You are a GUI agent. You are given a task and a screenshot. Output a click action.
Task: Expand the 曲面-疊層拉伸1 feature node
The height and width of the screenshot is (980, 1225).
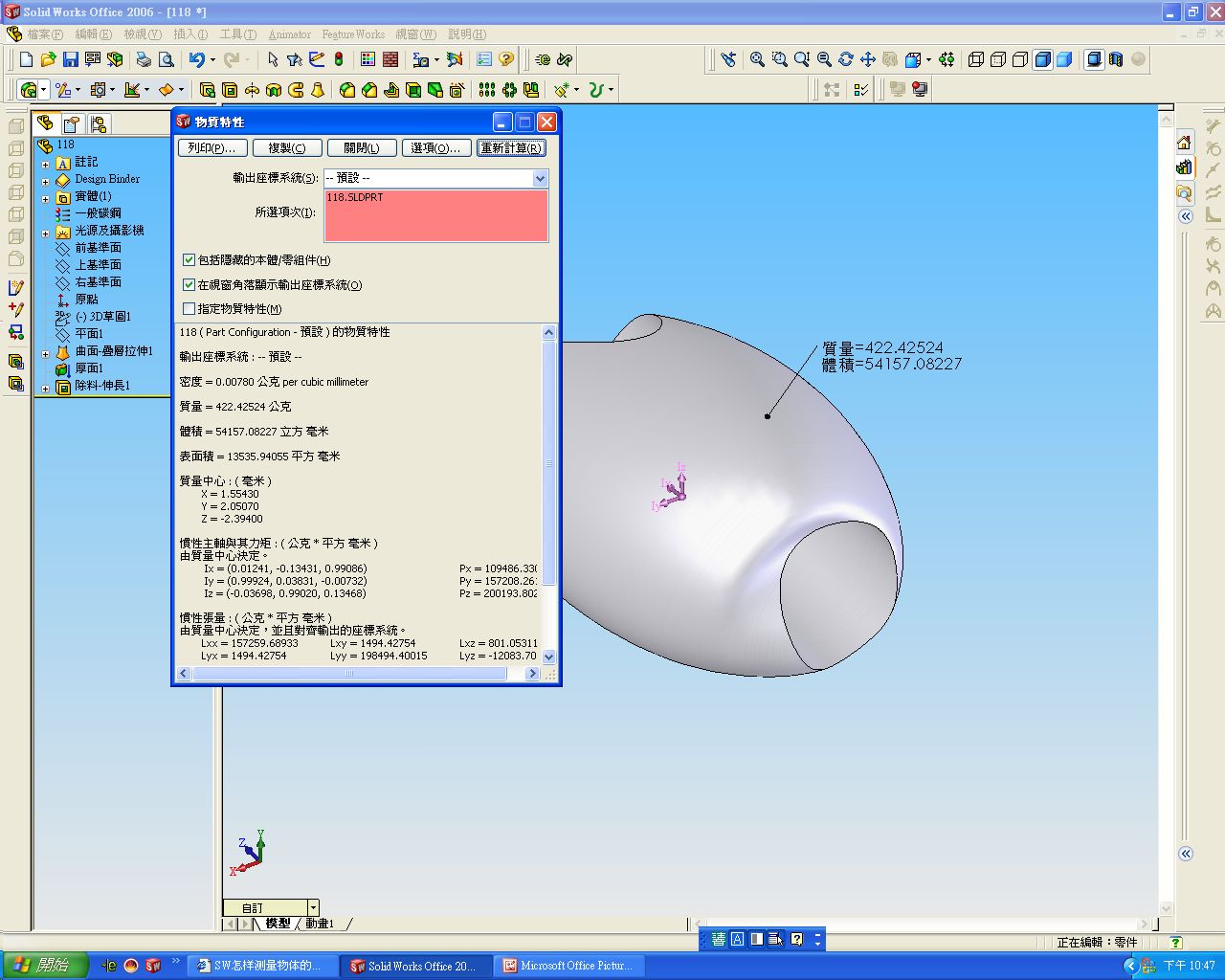pyautogui.click(x=45, y=353)
